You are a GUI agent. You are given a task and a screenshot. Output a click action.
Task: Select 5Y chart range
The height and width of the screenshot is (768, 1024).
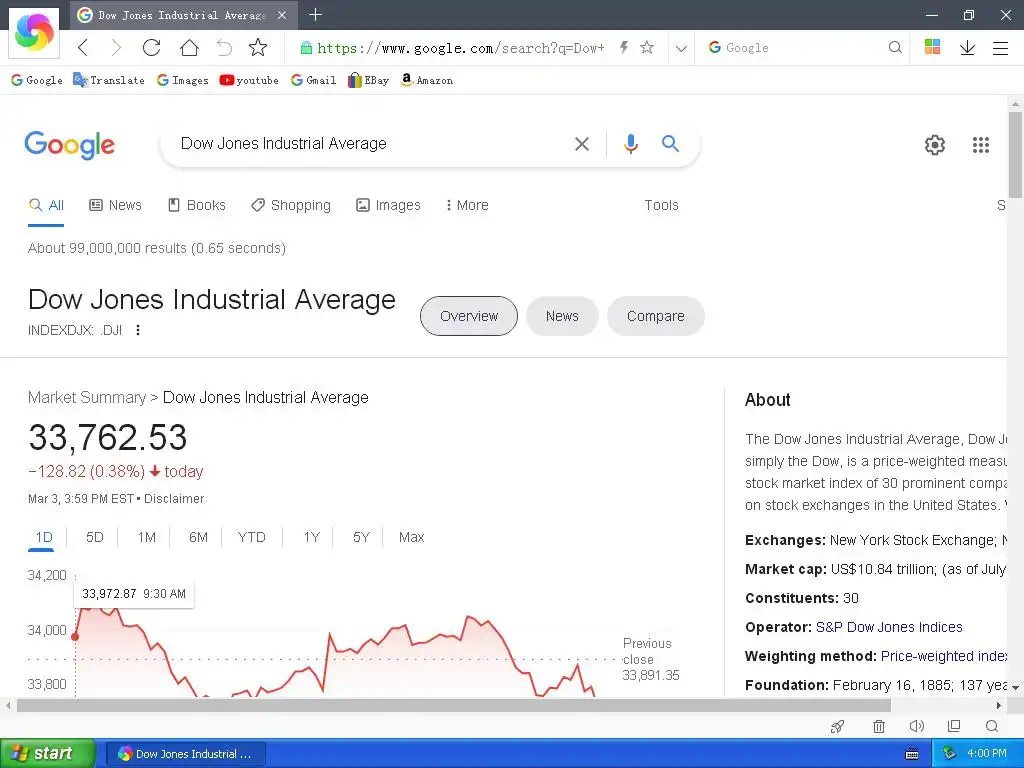pos(361,537)
